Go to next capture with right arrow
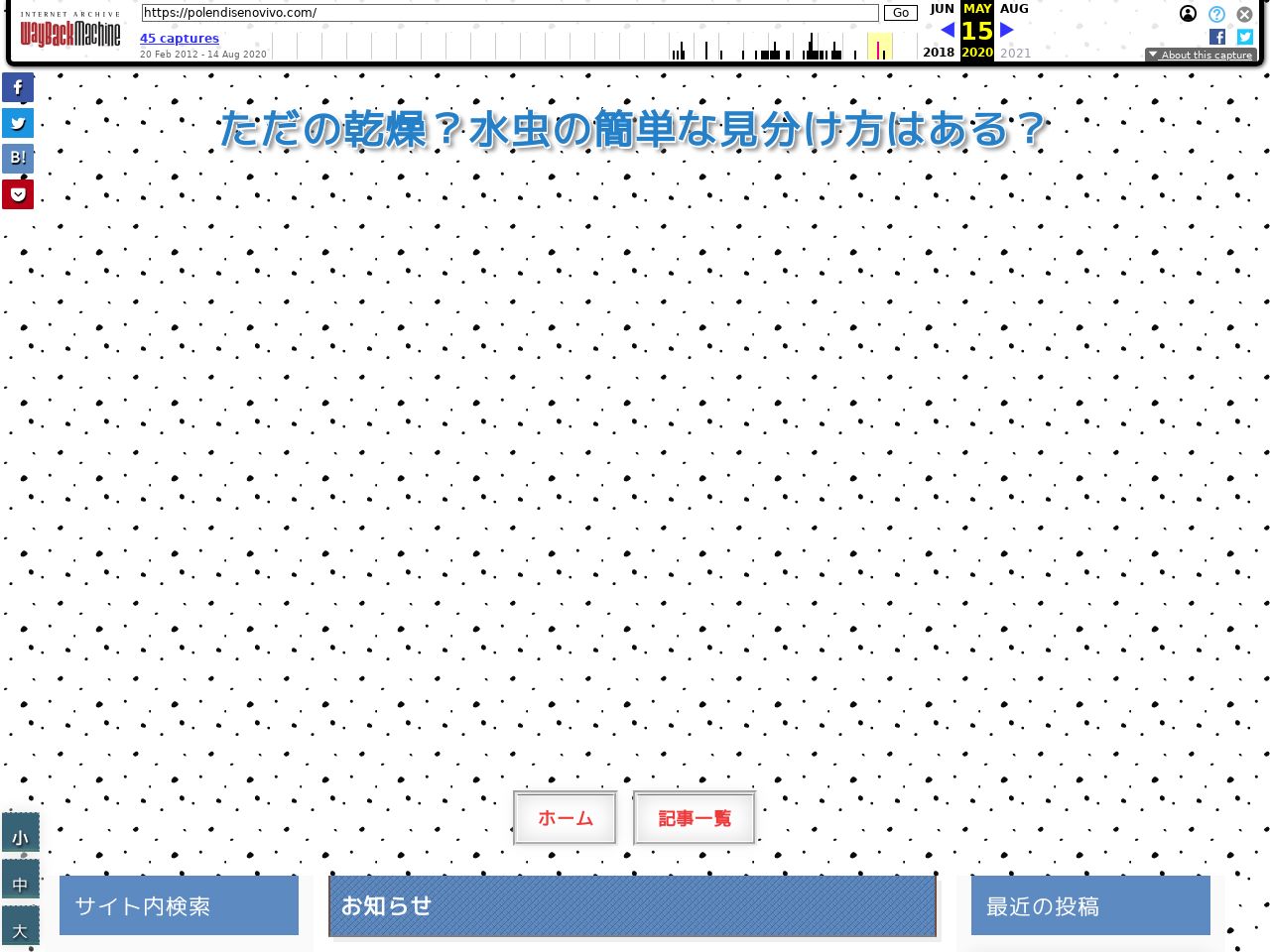Viewport: 1270px width, 952px height. (1007, 31)
